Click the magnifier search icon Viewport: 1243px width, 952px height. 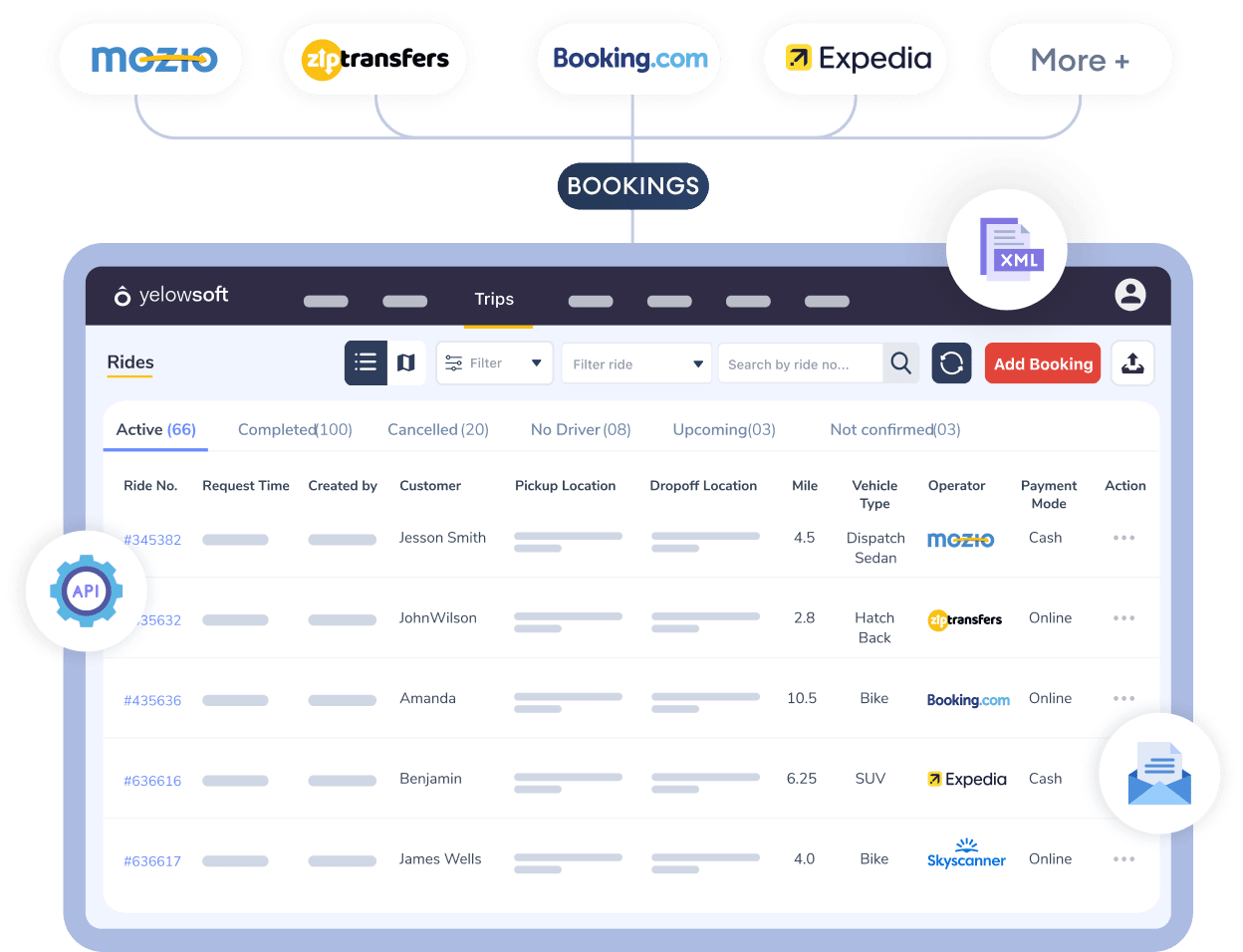(900, 363)
